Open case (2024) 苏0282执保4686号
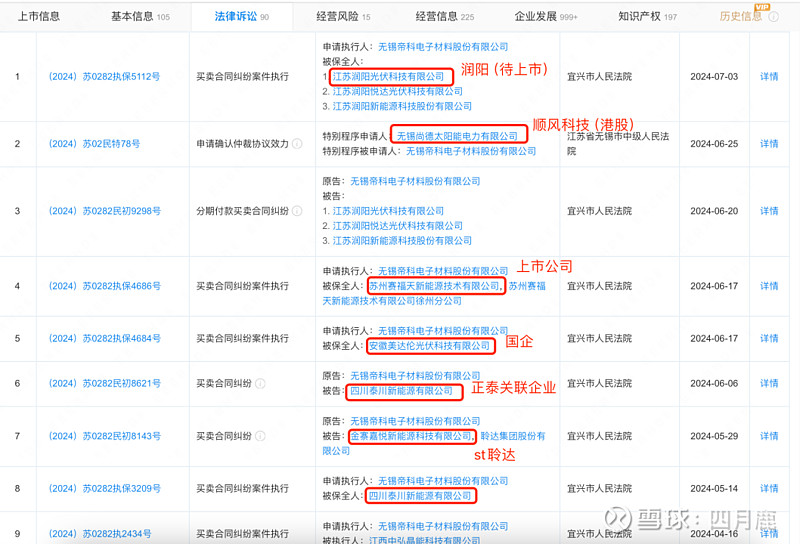 click(105, 286)
